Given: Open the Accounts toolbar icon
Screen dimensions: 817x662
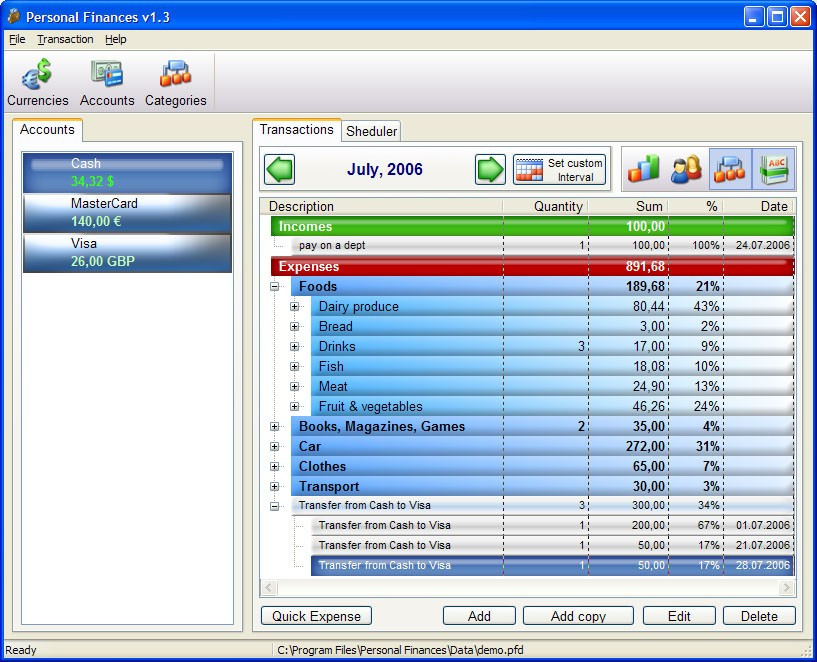Looking at the screenshot, I should 107,82.
